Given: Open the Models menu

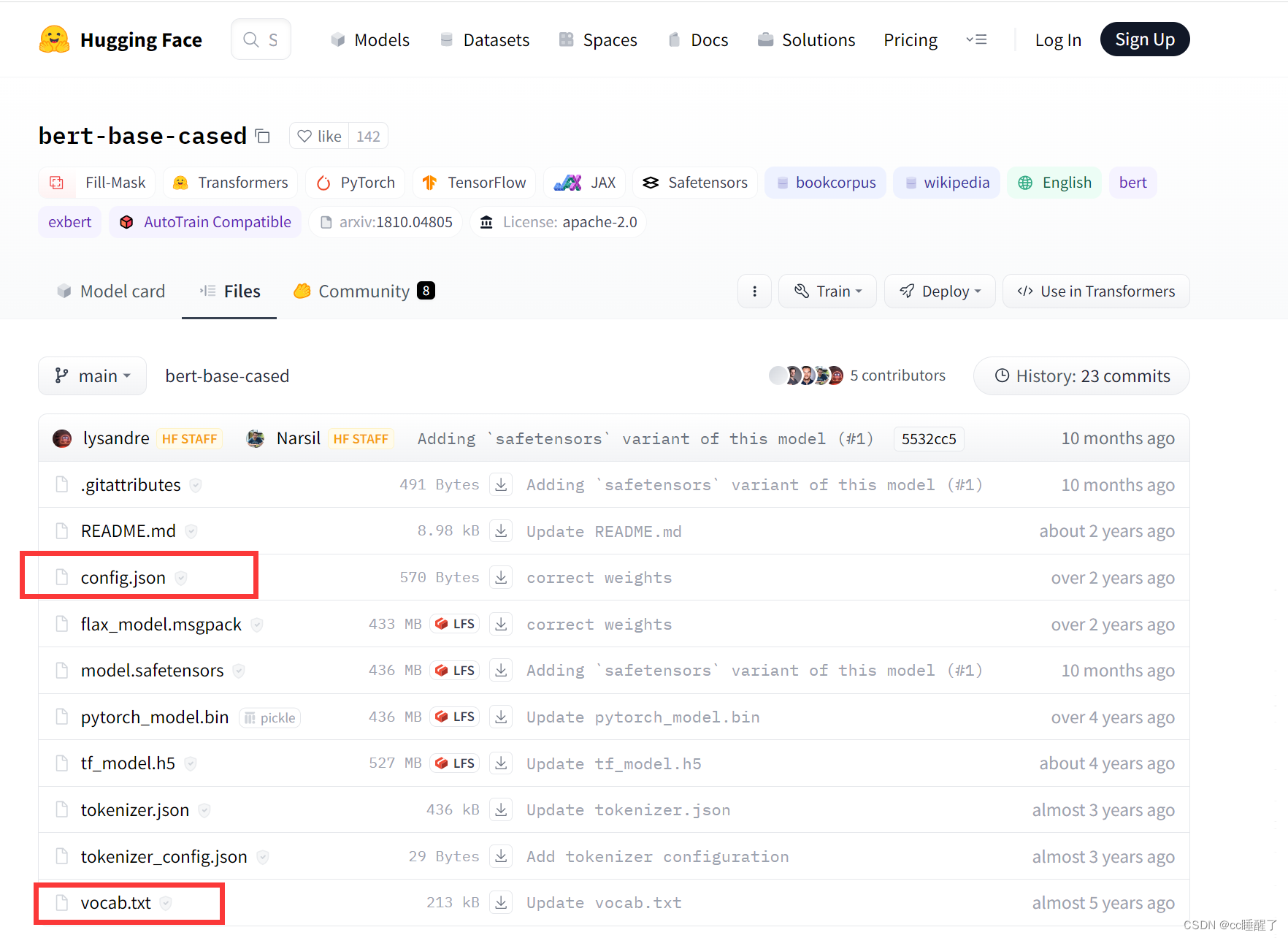Looking at the screenshot, I should pyautogui.click(x=369, y=39).
